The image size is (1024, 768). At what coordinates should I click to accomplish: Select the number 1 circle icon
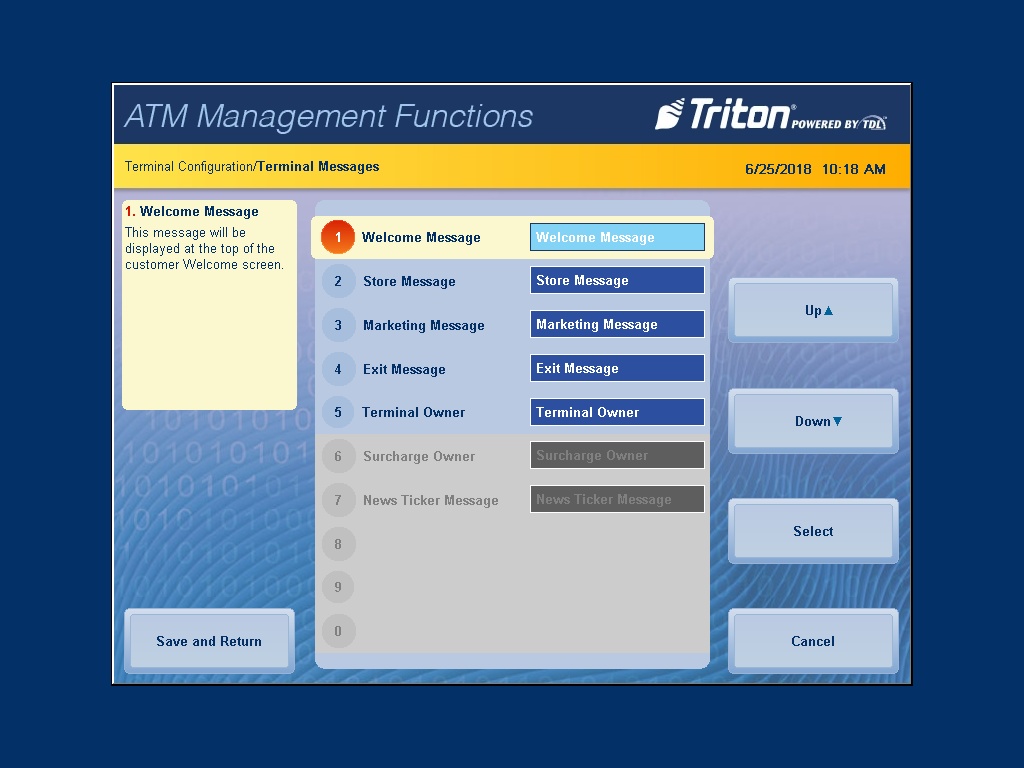339,237
